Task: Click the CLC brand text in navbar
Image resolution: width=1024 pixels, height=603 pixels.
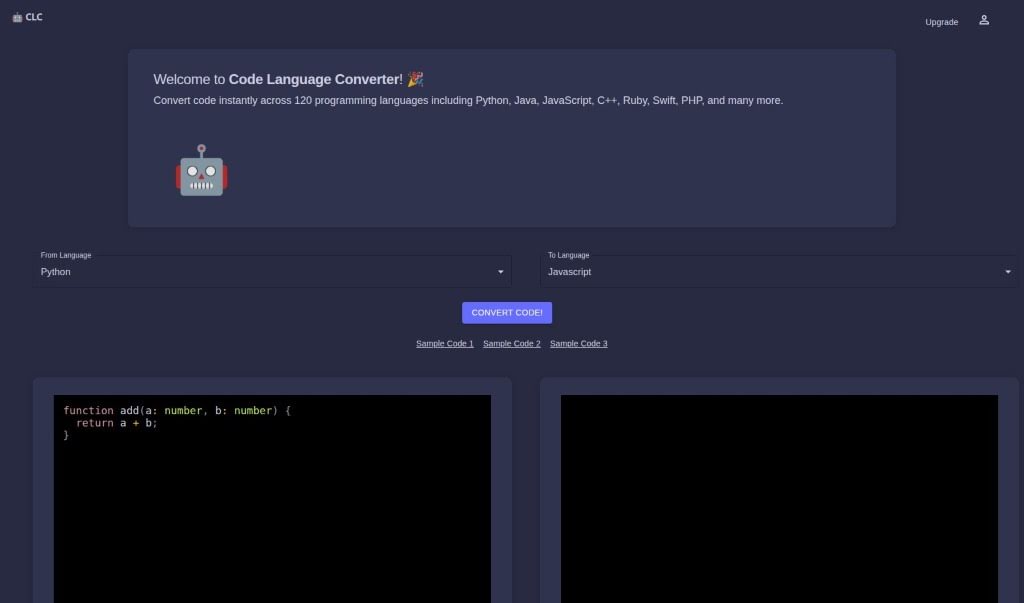Action: 33,16
